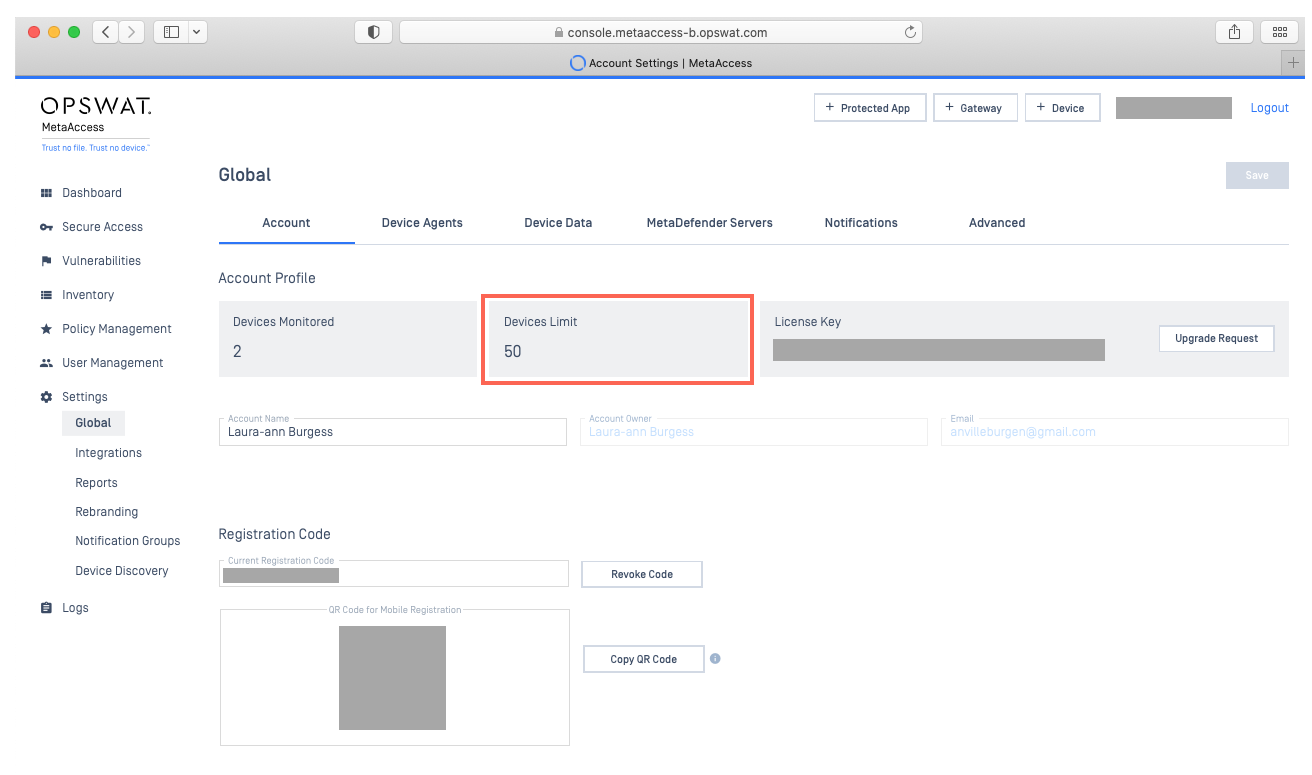Open Dashboard in the sidebar
The width and height of the screenshot is (1312, 775).
92,193
